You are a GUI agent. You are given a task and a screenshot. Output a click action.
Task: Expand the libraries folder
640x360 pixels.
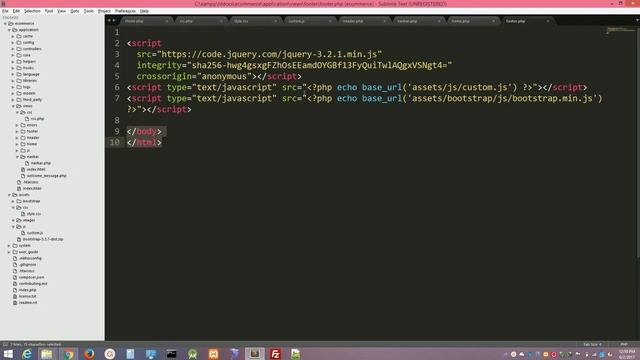(13, 80)
